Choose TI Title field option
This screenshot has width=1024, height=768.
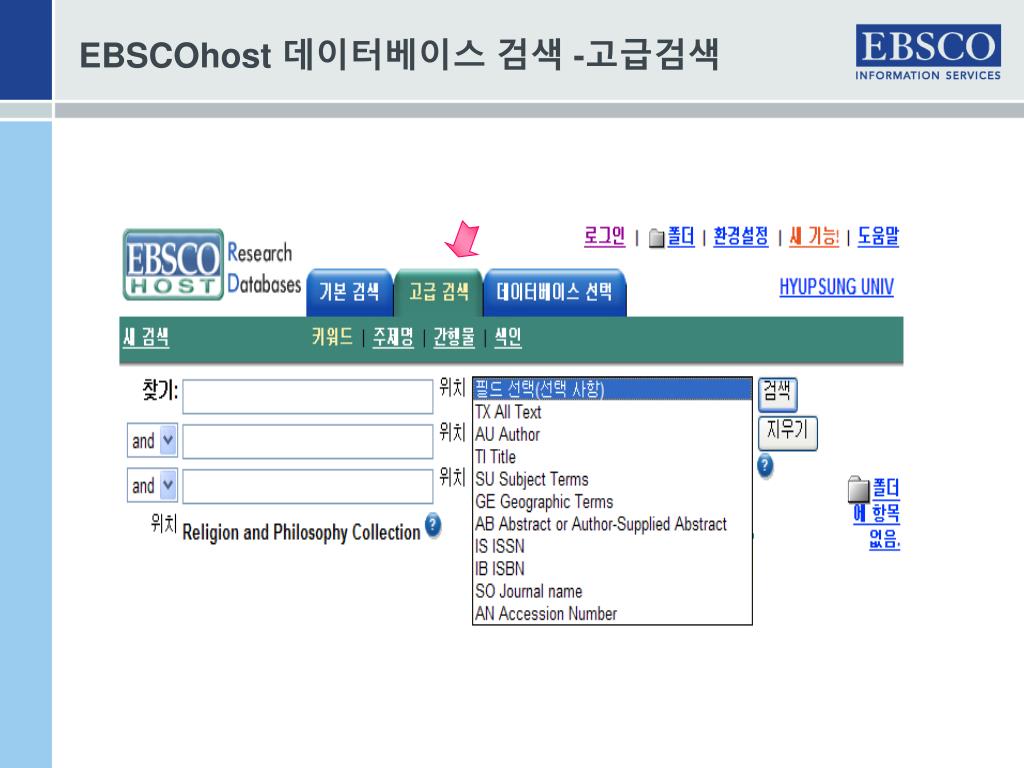coord(612,456)
